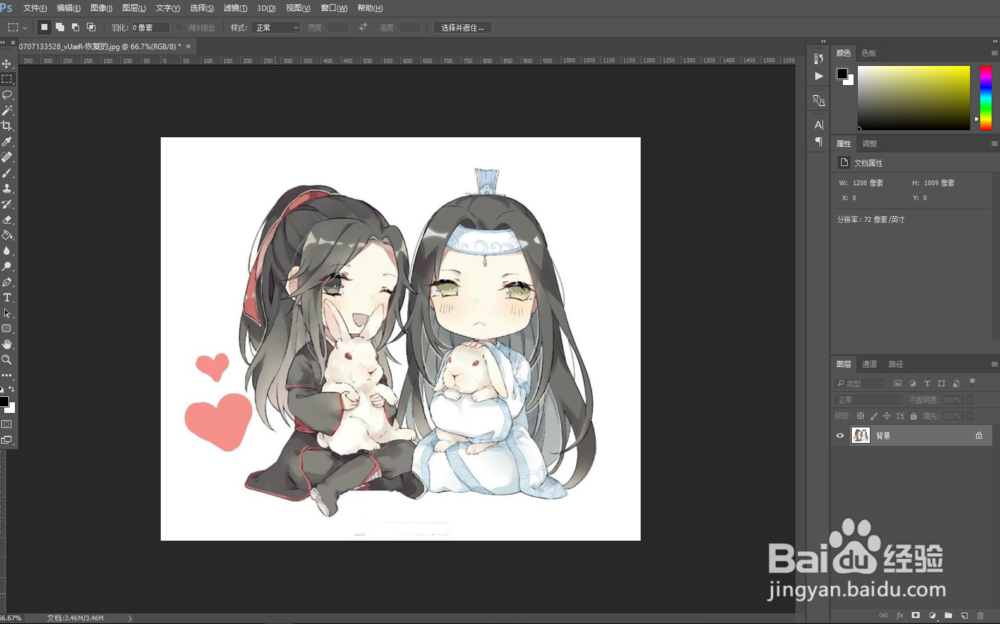Click add layer mask icon
This screenshot has height=624, width=1000.
pos(915,616)
